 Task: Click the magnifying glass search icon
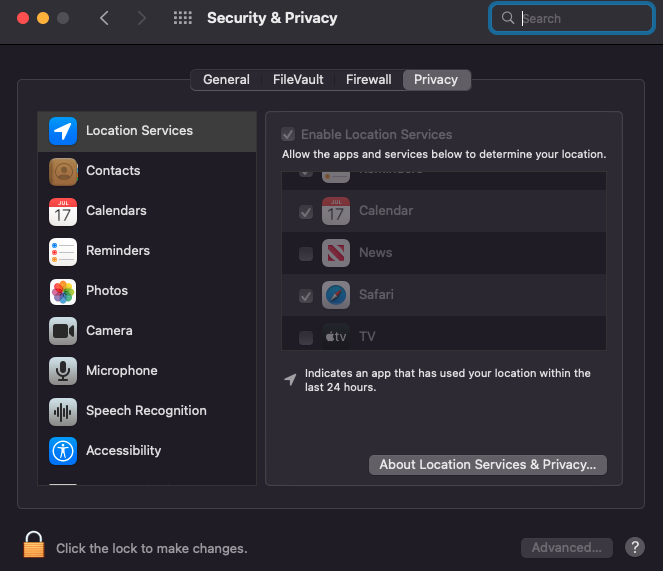coord(507,18)
